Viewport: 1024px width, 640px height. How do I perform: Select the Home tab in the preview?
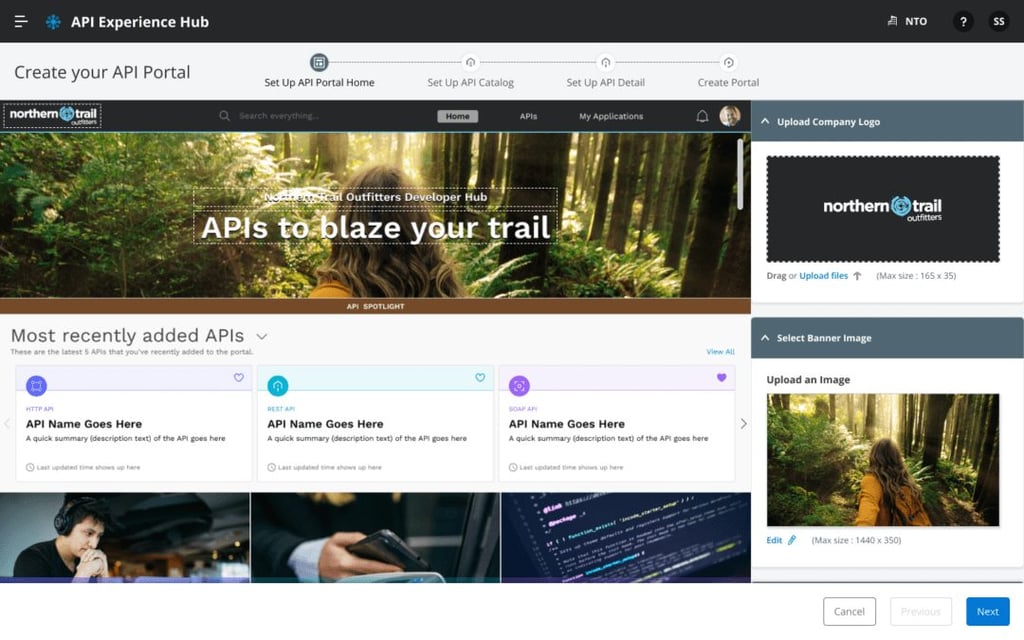(457, 116)
